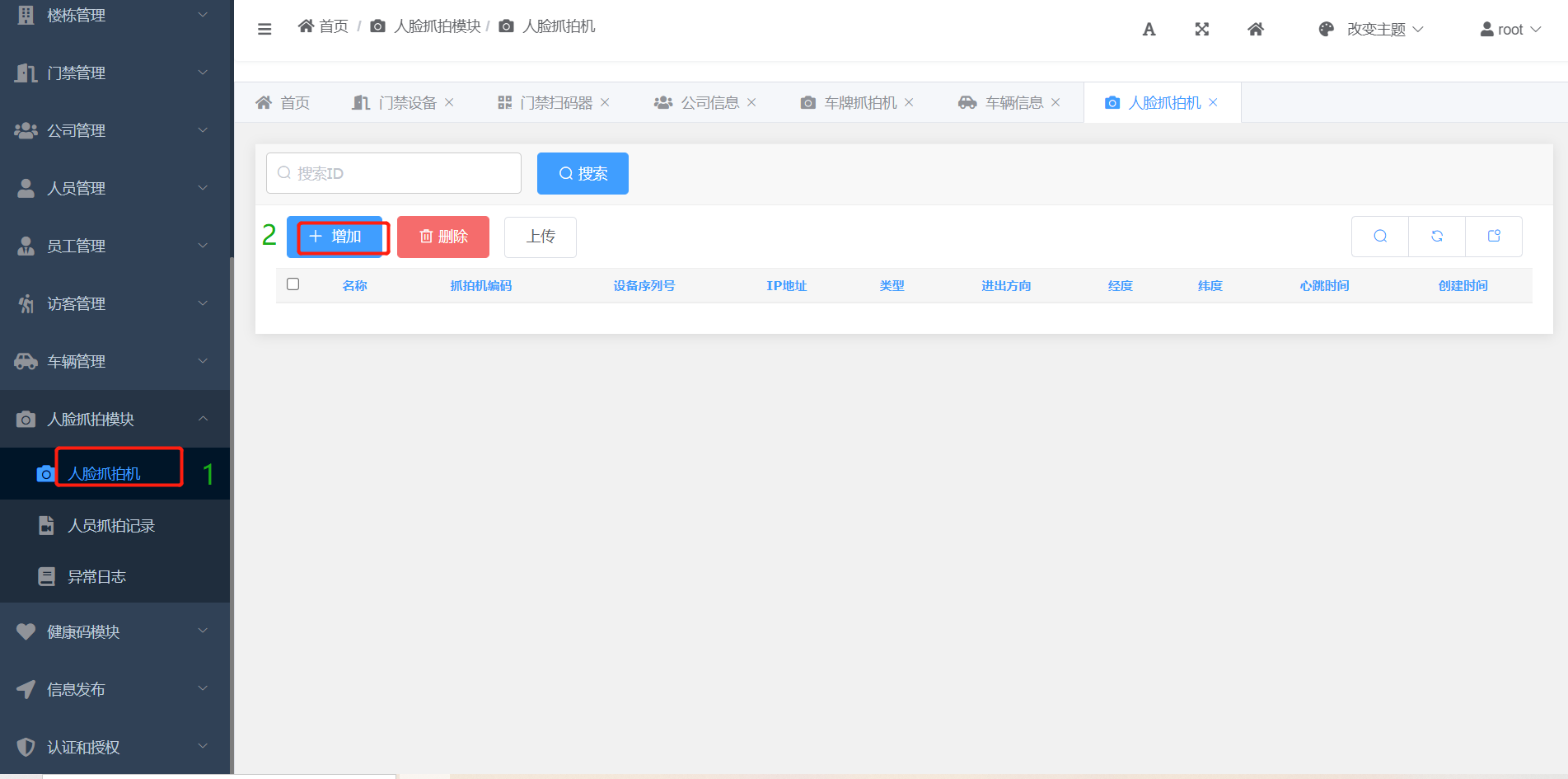Open the root user dropdown
Viewport: 1568px width, 779px height.
1509,30
